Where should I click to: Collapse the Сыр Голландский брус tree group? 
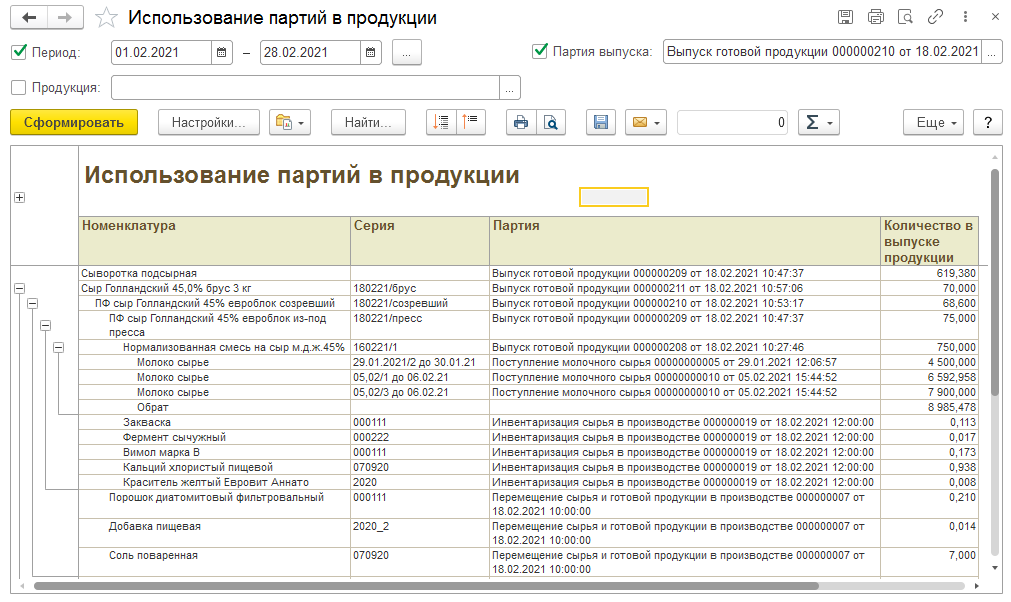(19, 288)
